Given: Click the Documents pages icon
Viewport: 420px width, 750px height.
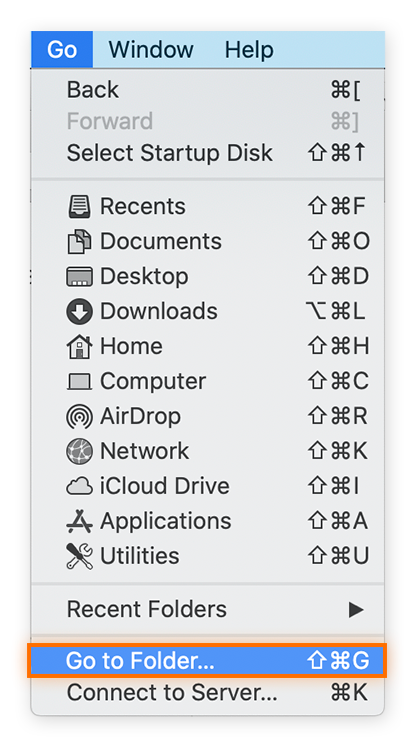Looking at the screenshot, I should point(79,242).
